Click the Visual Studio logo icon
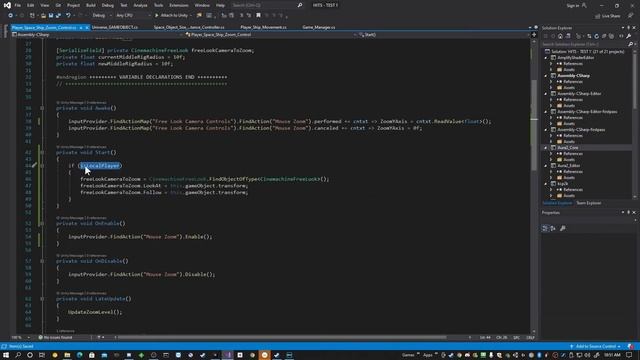This screenshot has height=360, width=640. tap(7, 5)
